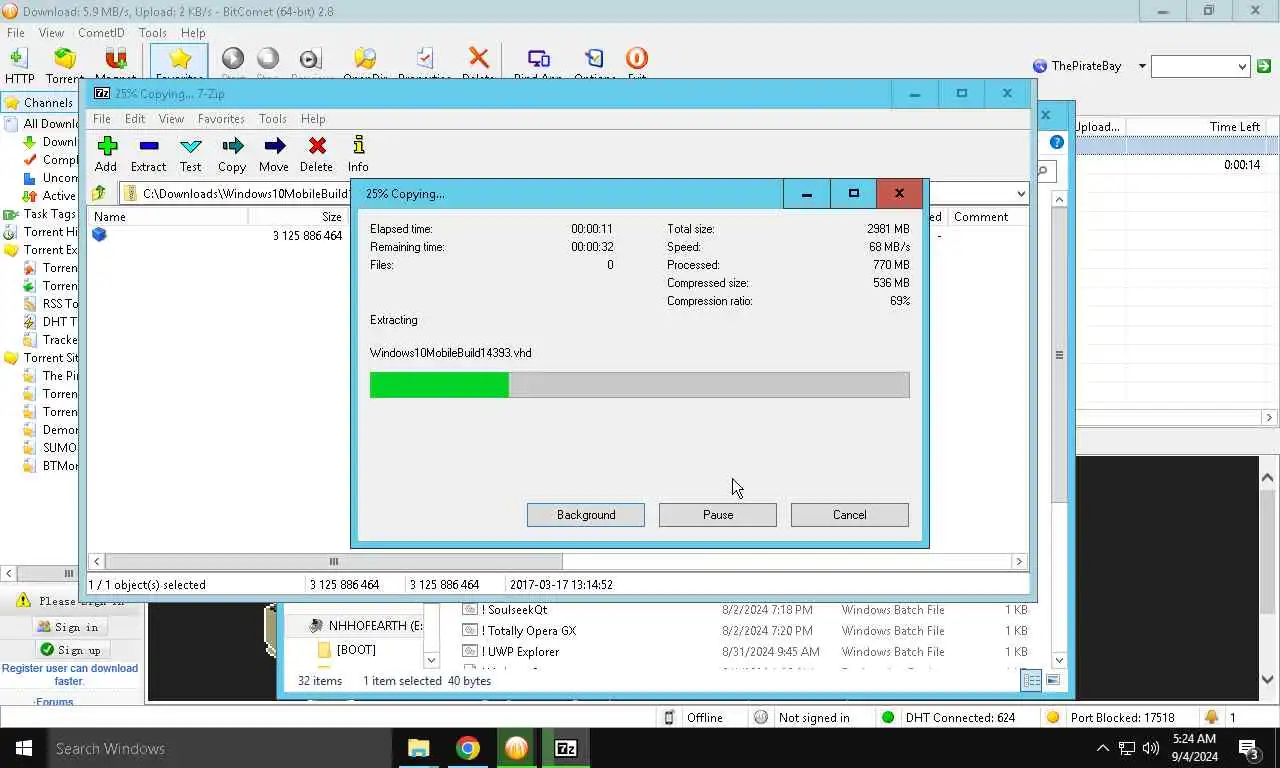
Task: Click 7-Zip horizontal scrollbar thumb
Action: pyautogui.click(x=334, y=562)
